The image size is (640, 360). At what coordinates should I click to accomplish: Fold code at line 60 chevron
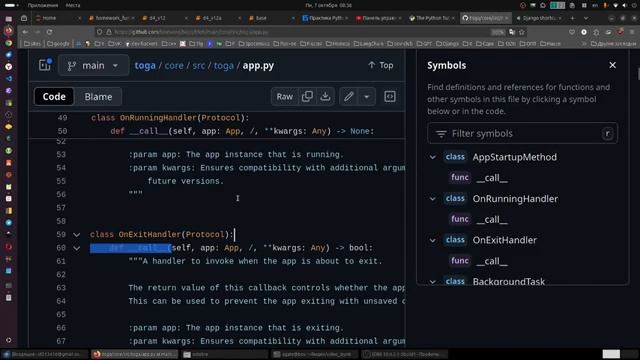[76, 248]
